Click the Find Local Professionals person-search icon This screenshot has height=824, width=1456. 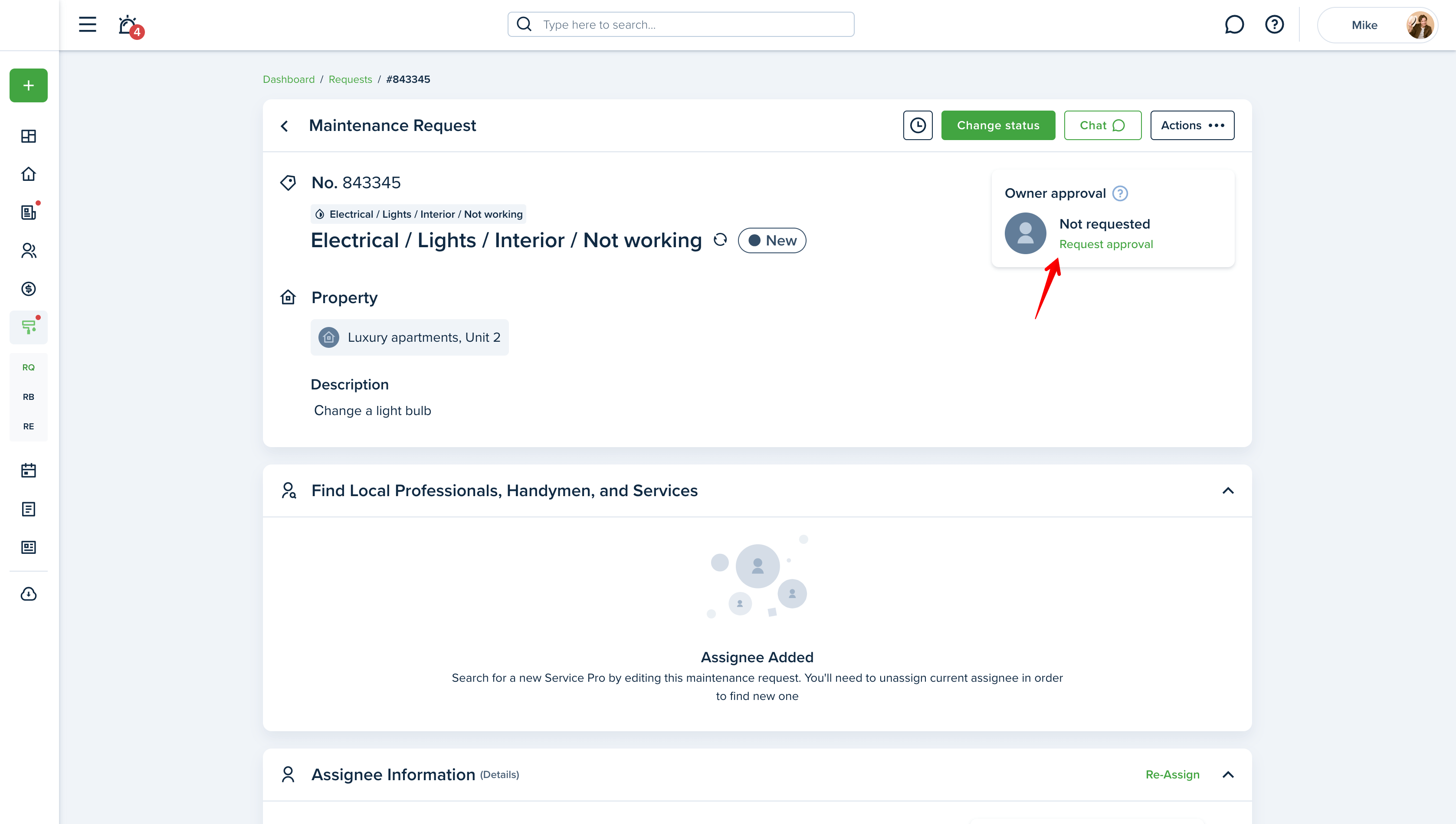click(x=289, y=490)
